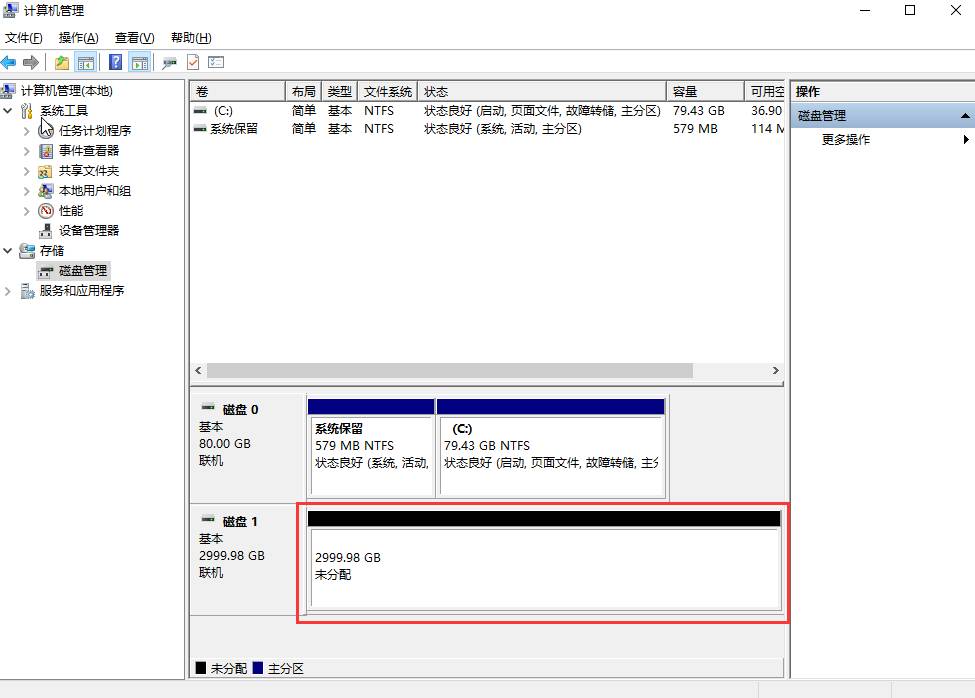Click the checklist settings toolbar icon
Screen dimensions: 975x698
coord(216,62)
